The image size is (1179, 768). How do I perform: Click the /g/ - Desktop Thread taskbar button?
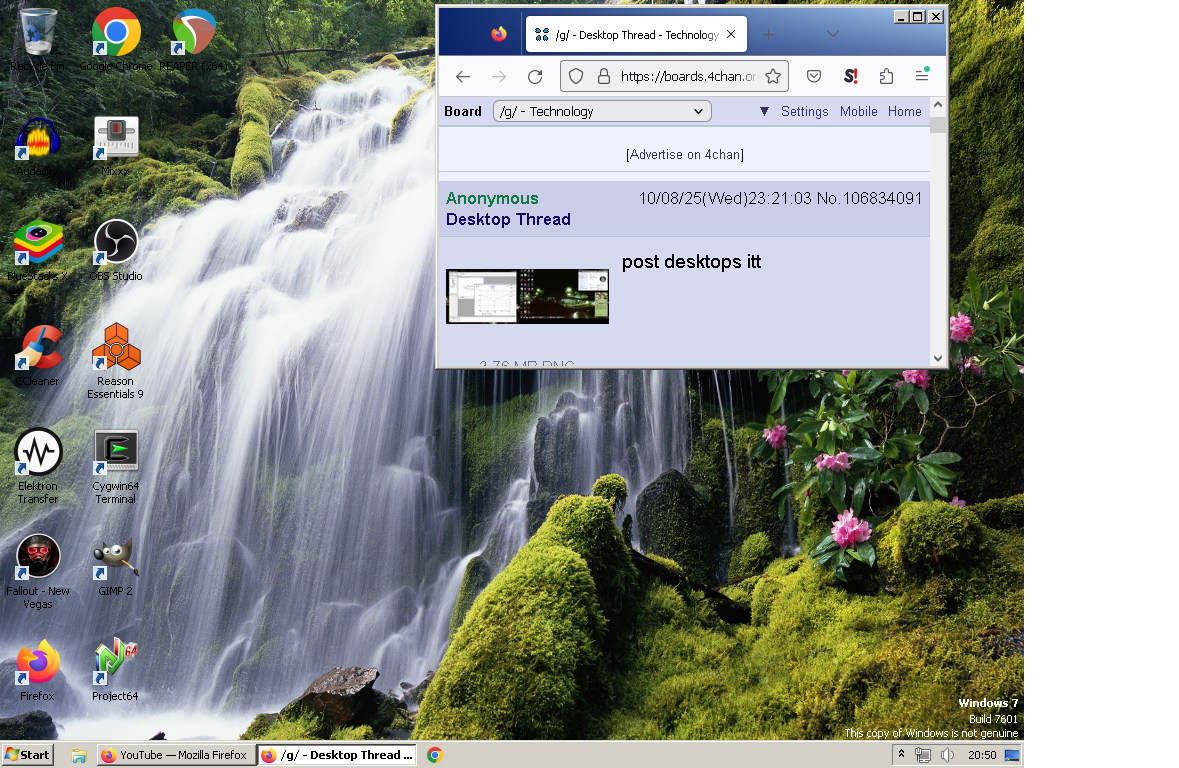338,754
